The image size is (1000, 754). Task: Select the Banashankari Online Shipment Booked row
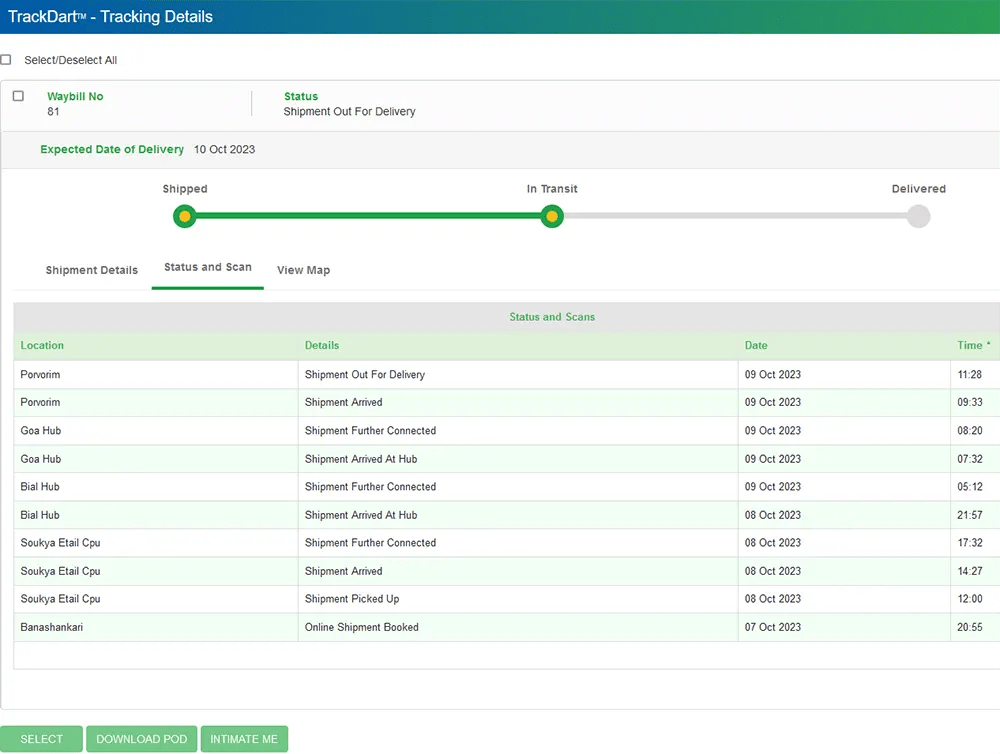(400, 627)
